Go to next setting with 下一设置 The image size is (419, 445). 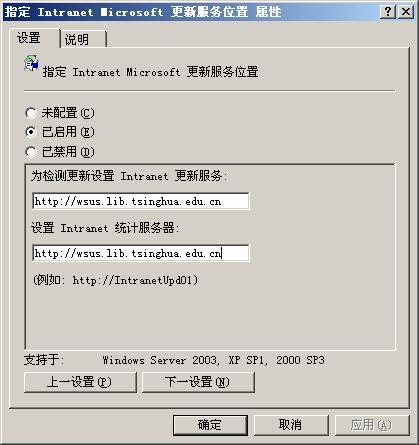click(x=198, y=382)
